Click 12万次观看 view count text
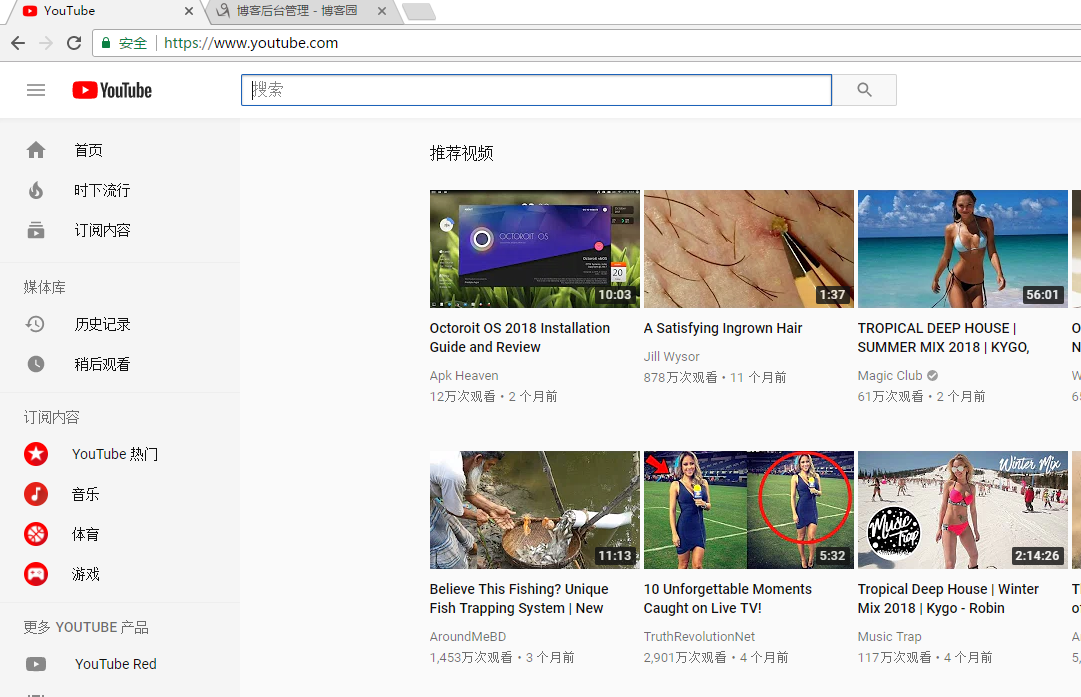This screenshot has width=1081, height=697. (463, 396)
